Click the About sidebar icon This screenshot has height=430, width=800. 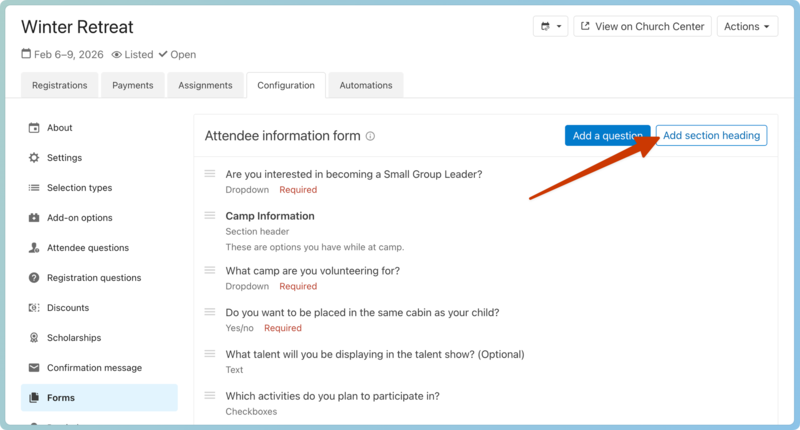34,128
